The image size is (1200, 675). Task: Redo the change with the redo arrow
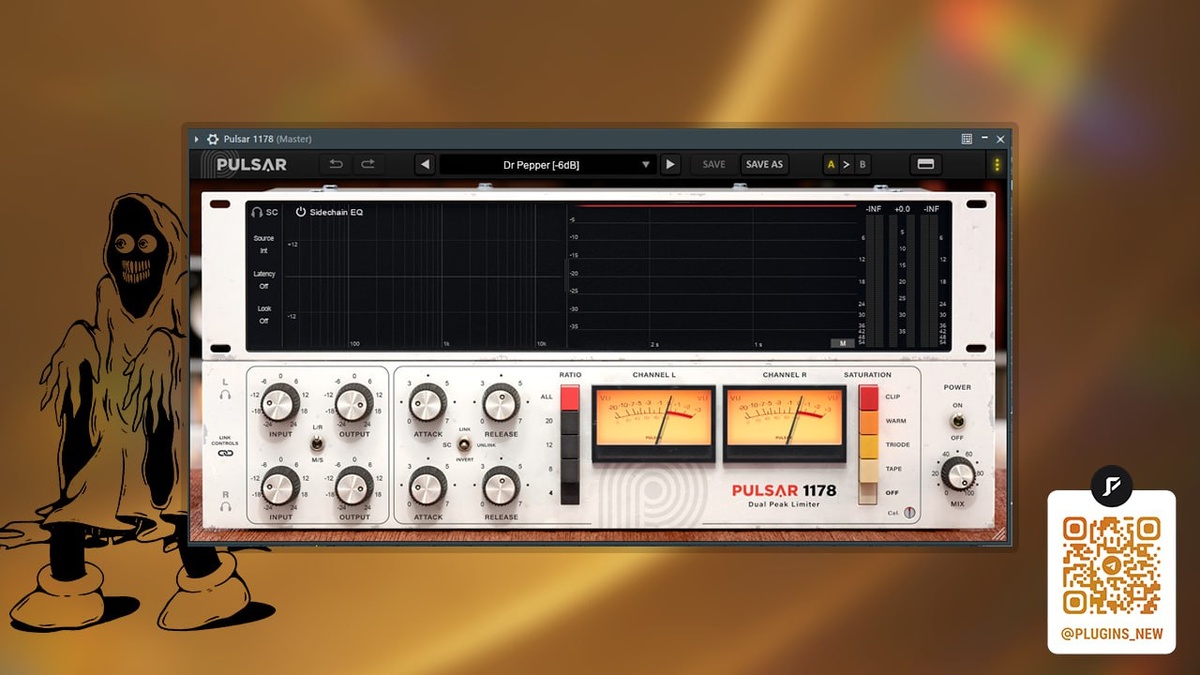pyautogui.click(x=368, y=164)
